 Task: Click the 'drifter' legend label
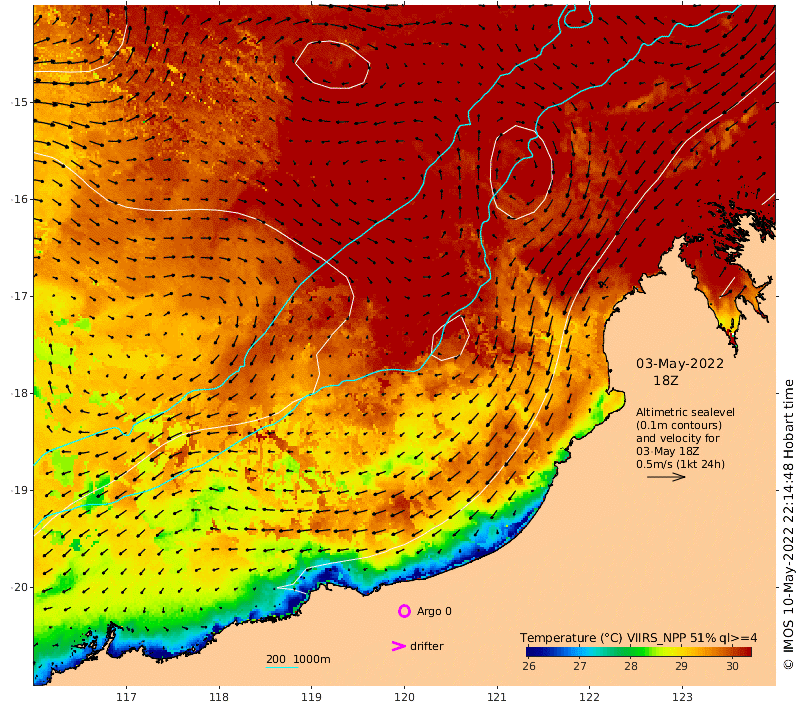tap(427, 646)
